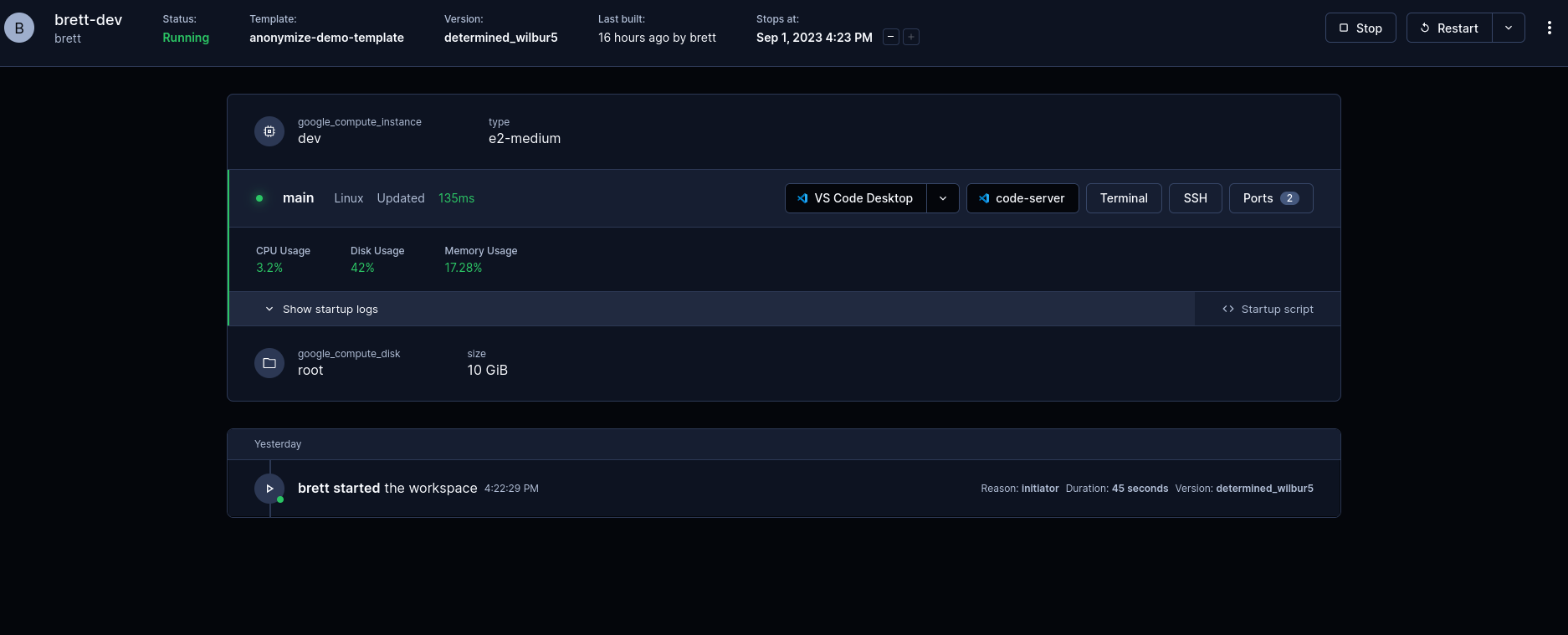
Task: Click 'Reason: initiator' in the build row
Action: point(1020,489)
